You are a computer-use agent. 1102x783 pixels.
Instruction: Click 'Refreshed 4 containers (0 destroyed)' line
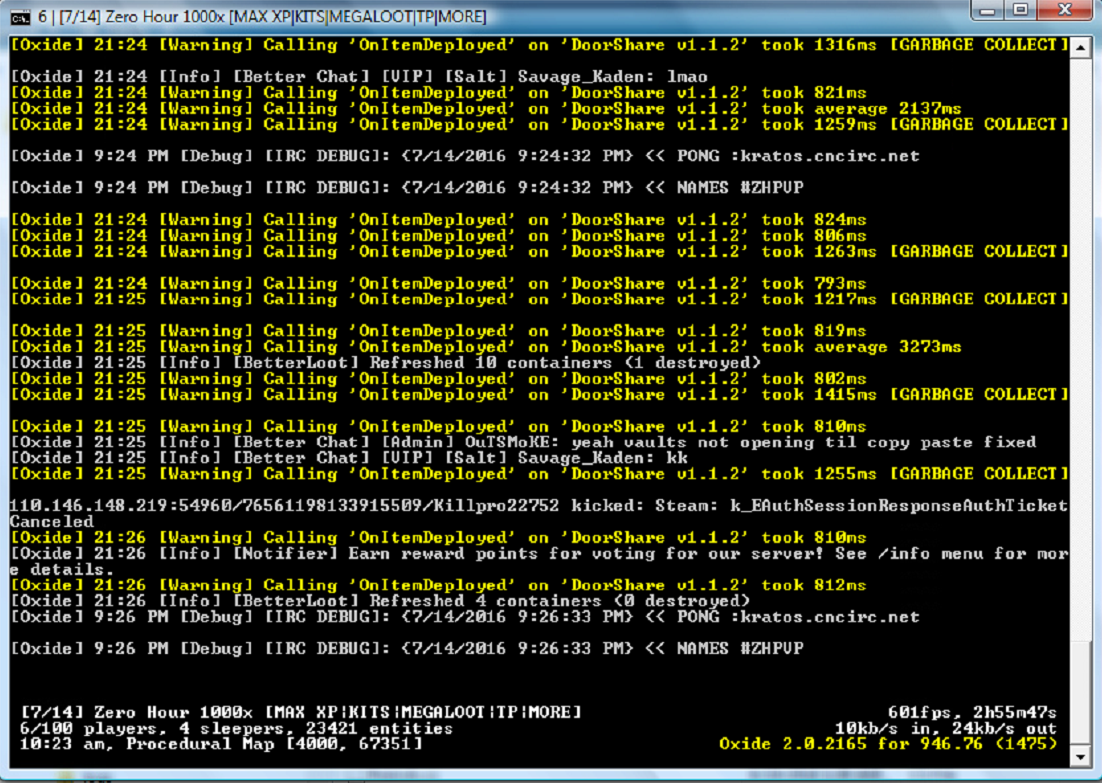(x=380, y=601)
